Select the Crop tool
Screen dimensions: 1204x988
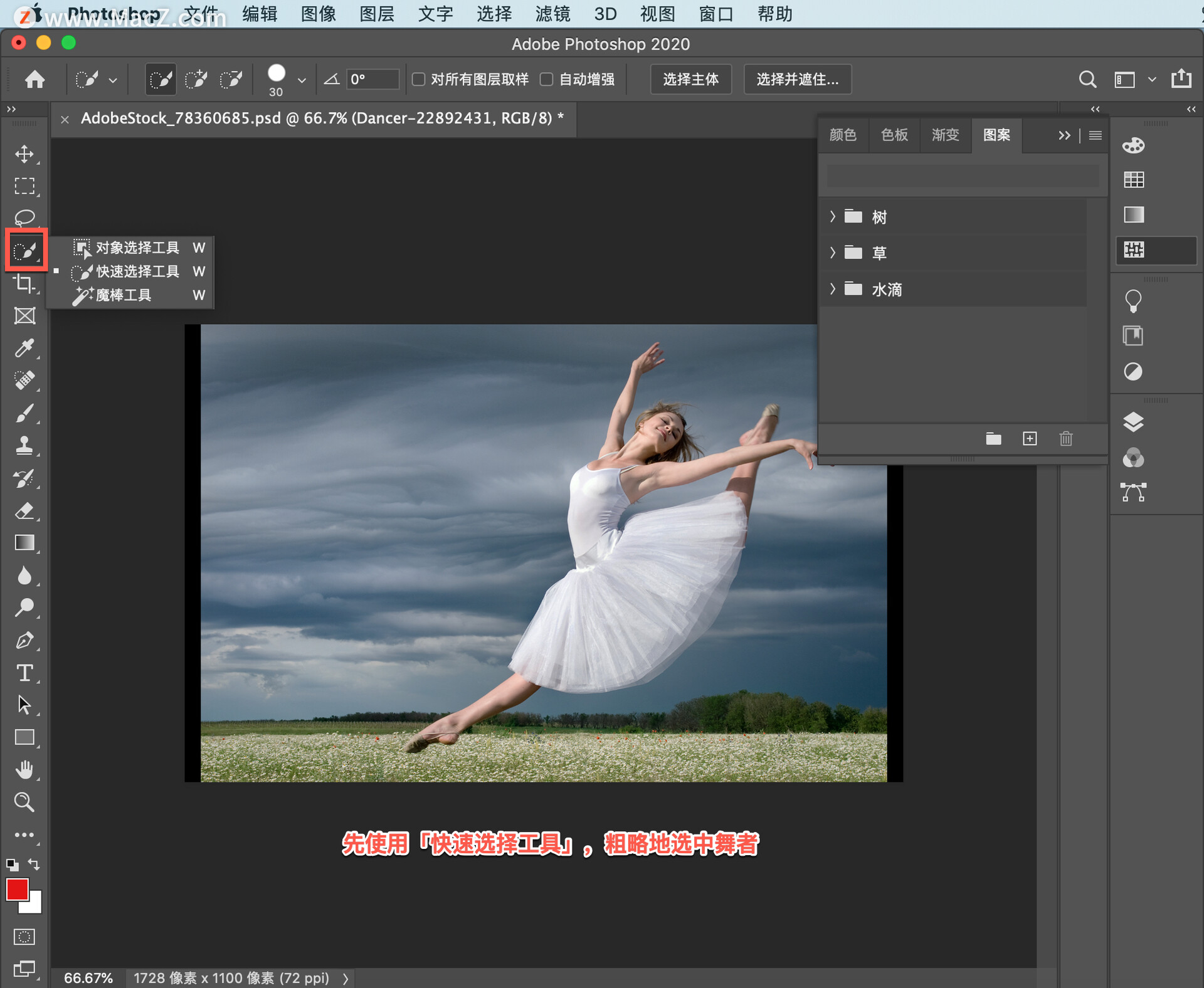click(24, 284)
